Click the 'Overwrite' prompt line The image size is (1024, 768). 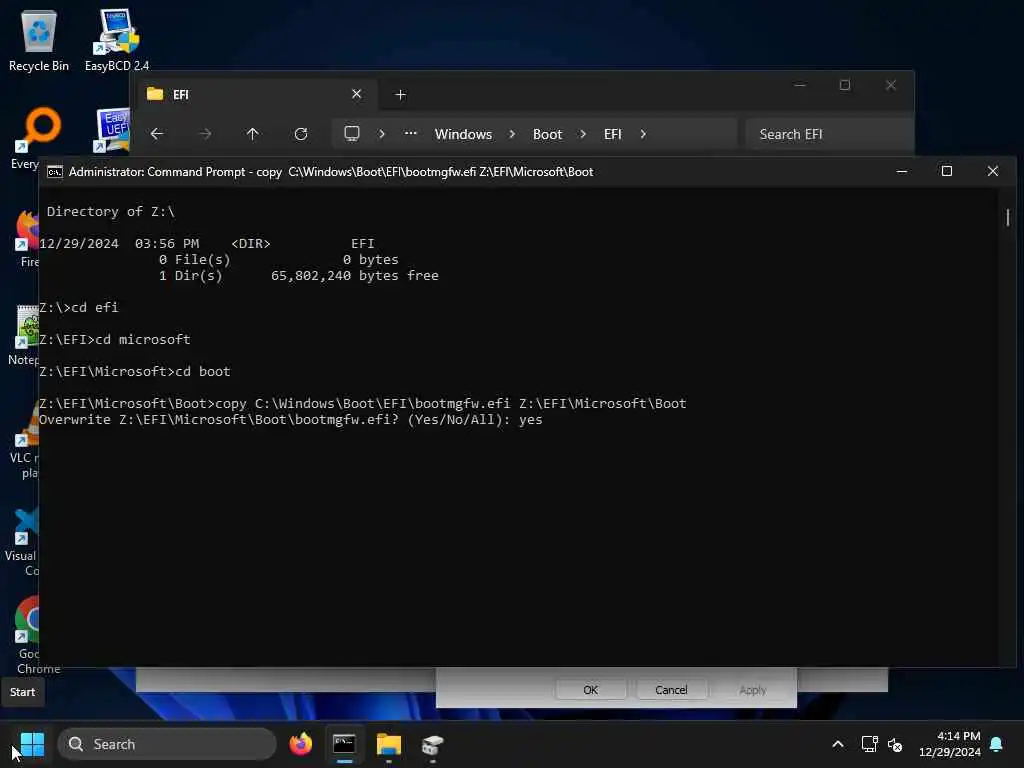click(291, 419)
